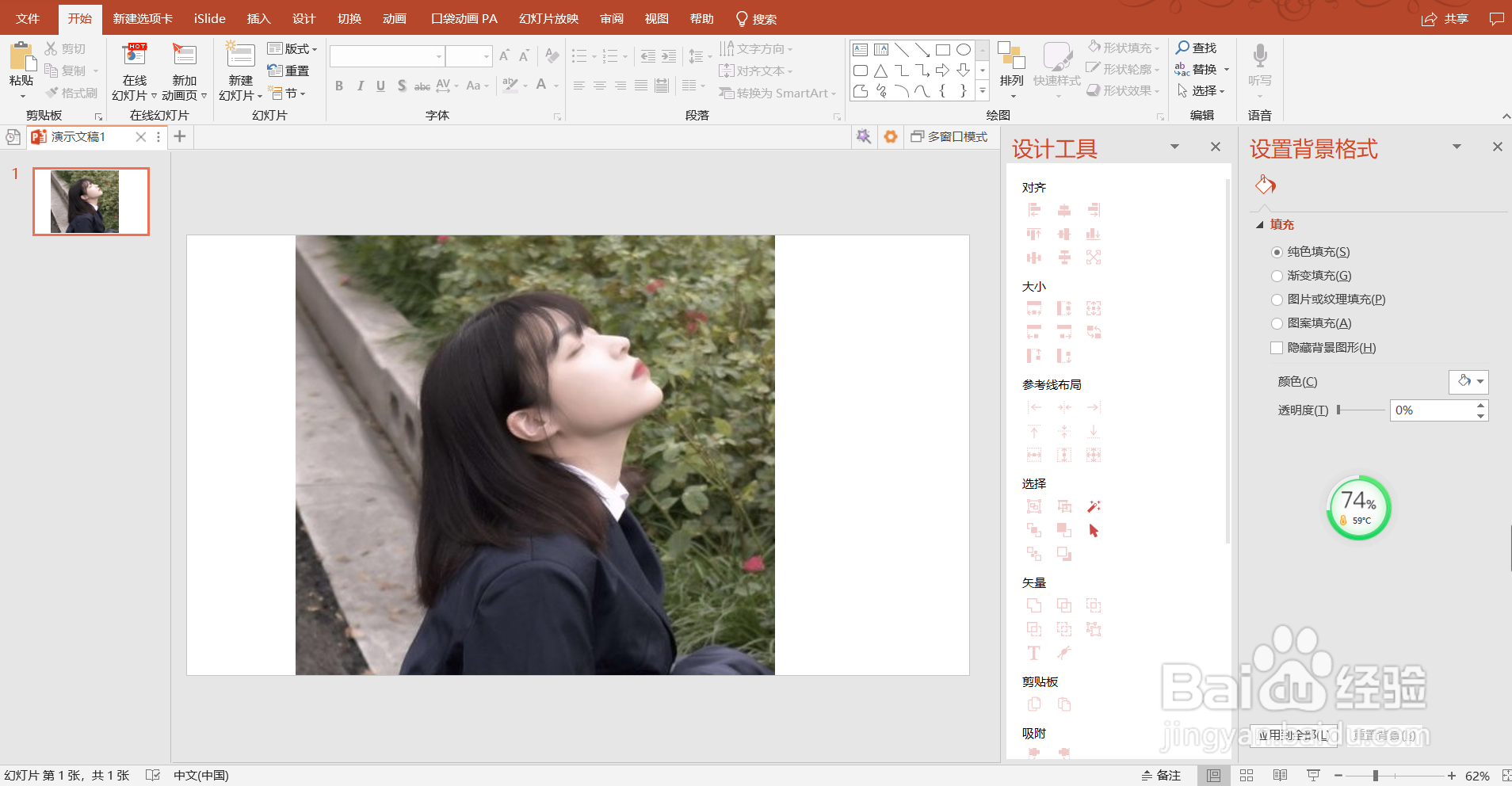Click the Share (共享) icon
1512x786 pixels.
pyautogui.click(x=1430, y=19)
